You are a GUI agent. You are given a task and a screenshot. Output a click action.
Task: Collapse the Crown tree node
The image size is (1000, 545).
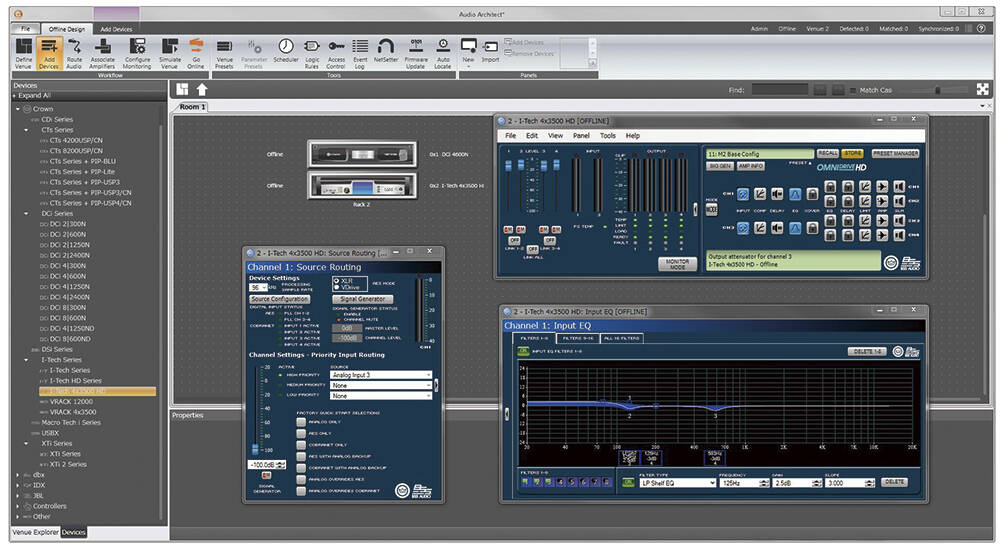(18, 109)
